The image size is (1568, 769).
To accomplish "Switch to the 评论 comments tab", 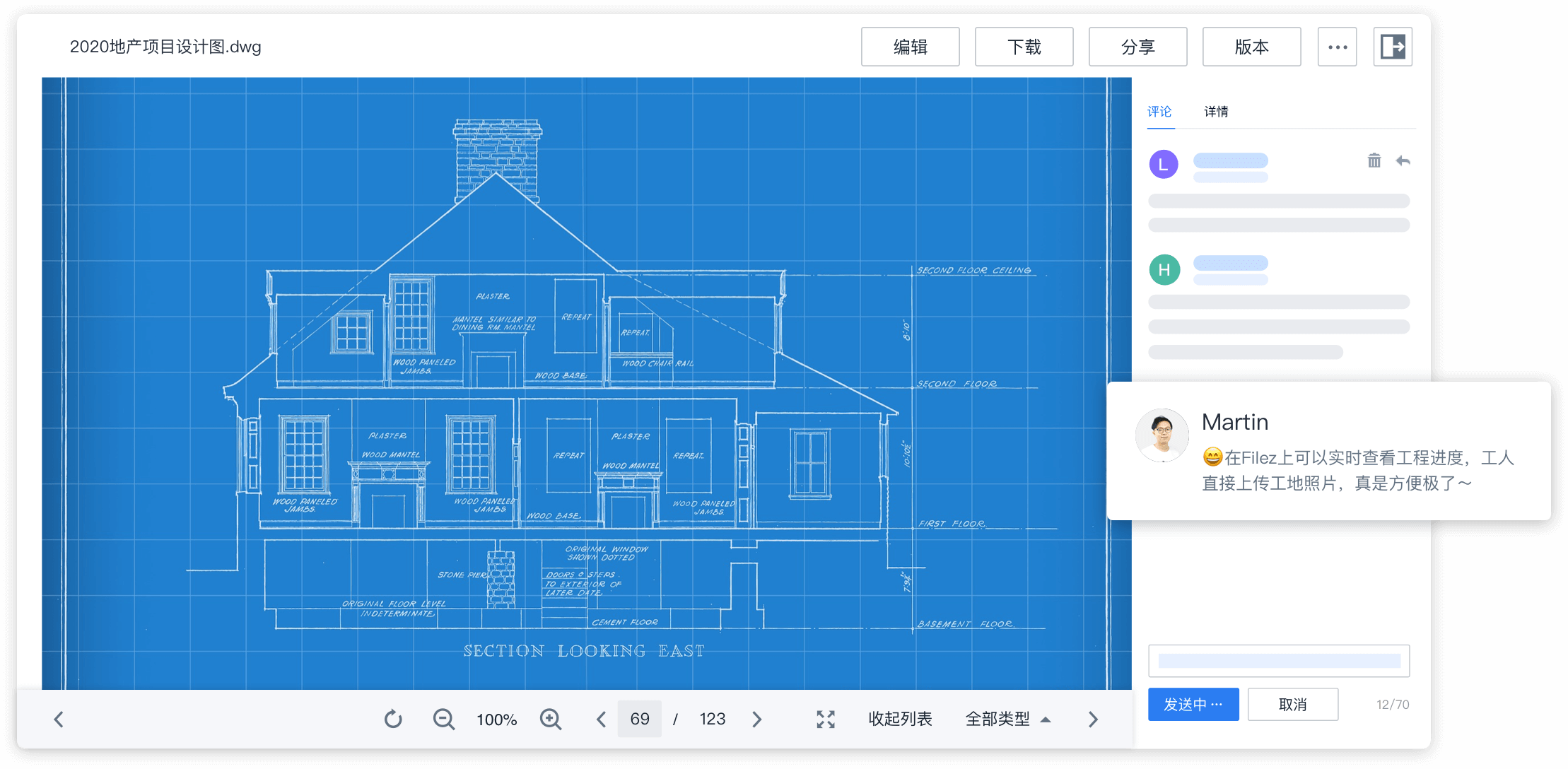I will [1159, 112].
